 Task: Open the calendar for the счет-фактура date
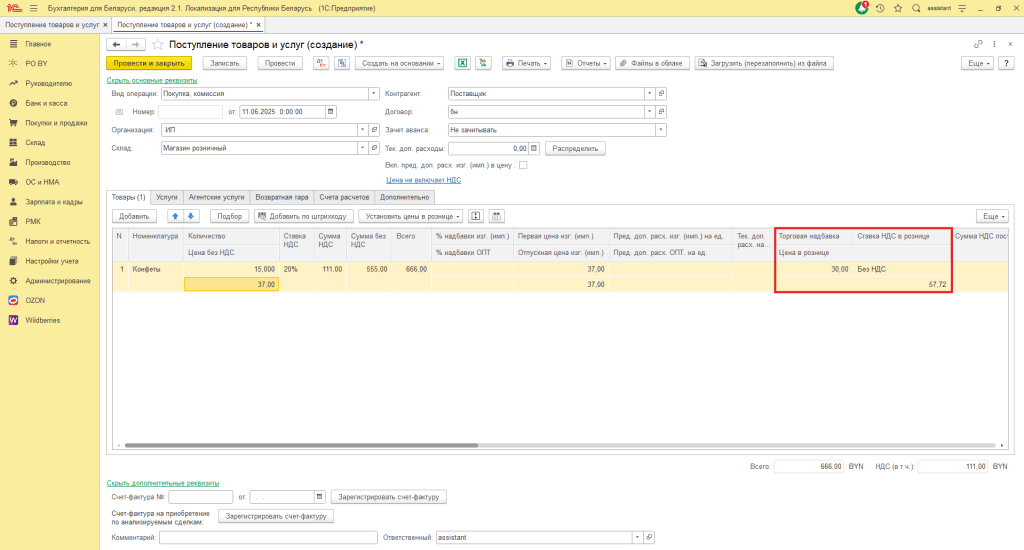(319, 497)
